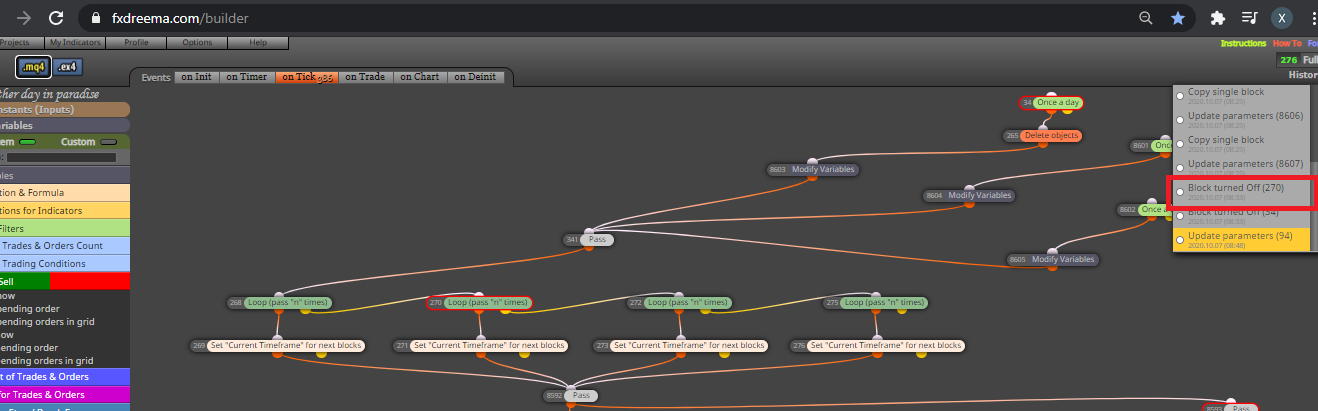Select block 34 Once a day
This screenshot has height=411, width=1318.
click(1051, 103)
